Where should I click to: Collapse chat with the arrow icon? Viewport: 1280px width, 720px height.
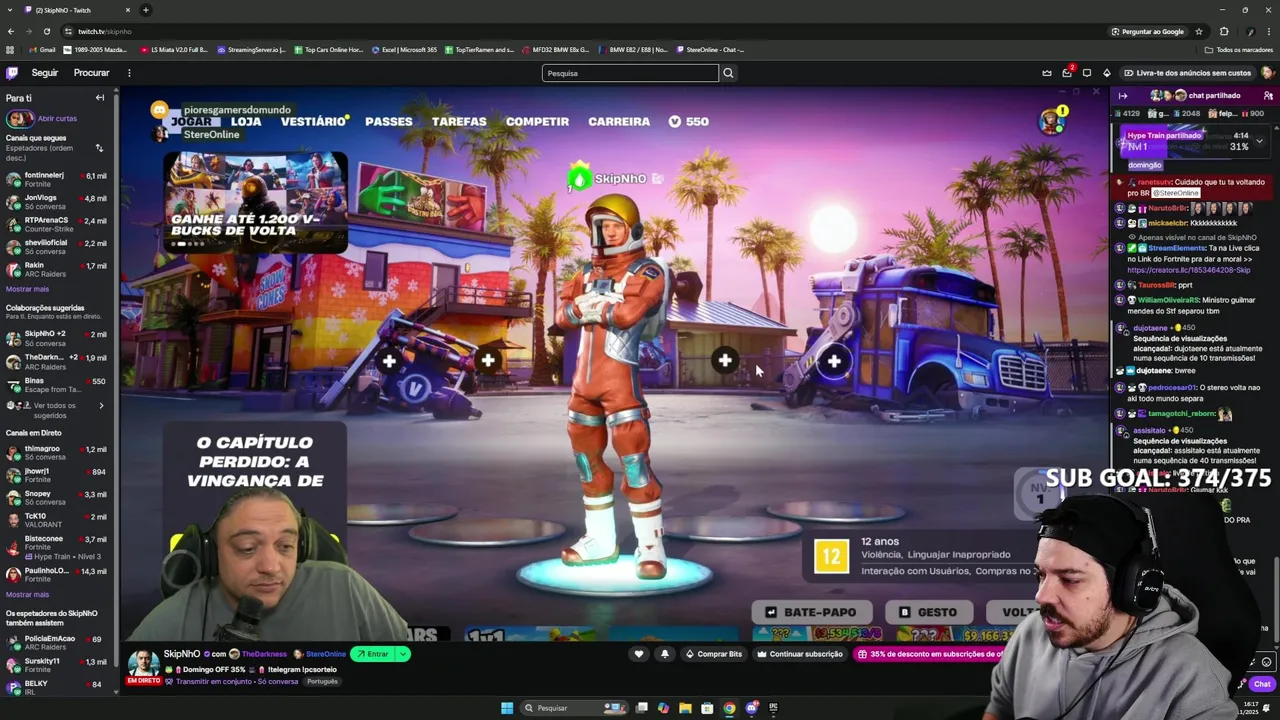(x=1123, y=96)
